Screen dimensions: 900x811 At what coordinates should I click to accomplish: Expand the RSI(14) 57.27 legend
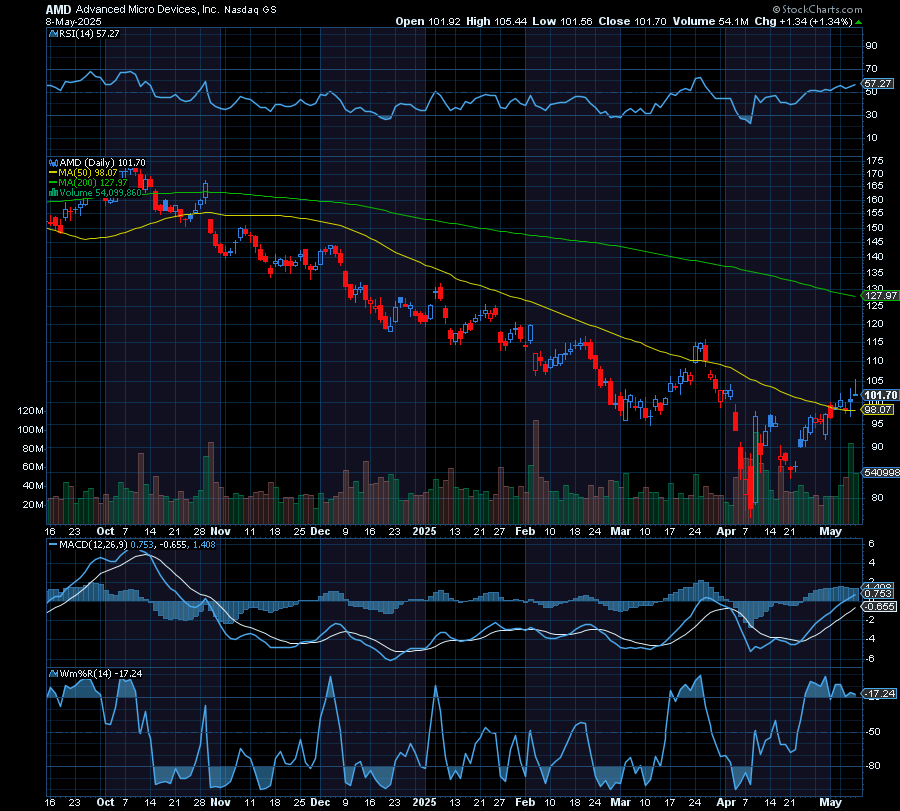pos(90,33)
